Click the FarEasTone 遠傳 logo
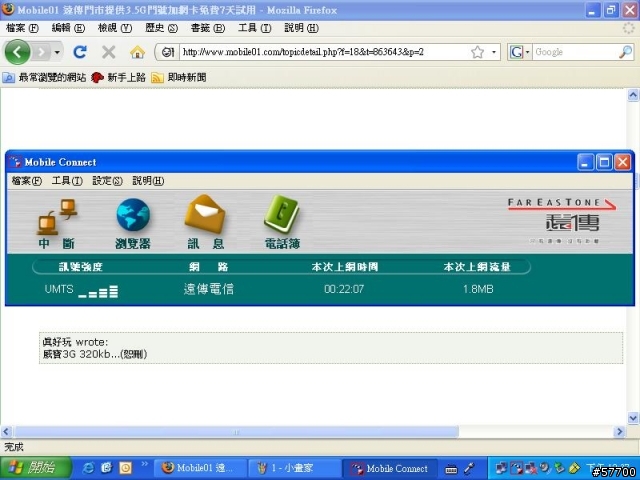The width and height of the screenshot is (640, 480). 562,221
